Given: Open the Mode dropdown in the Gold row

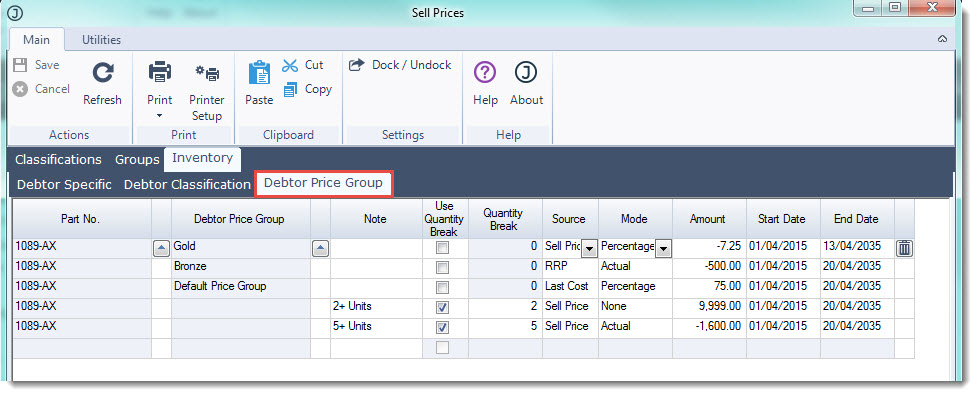Looking at the screenshot, I should click(664, 249).
